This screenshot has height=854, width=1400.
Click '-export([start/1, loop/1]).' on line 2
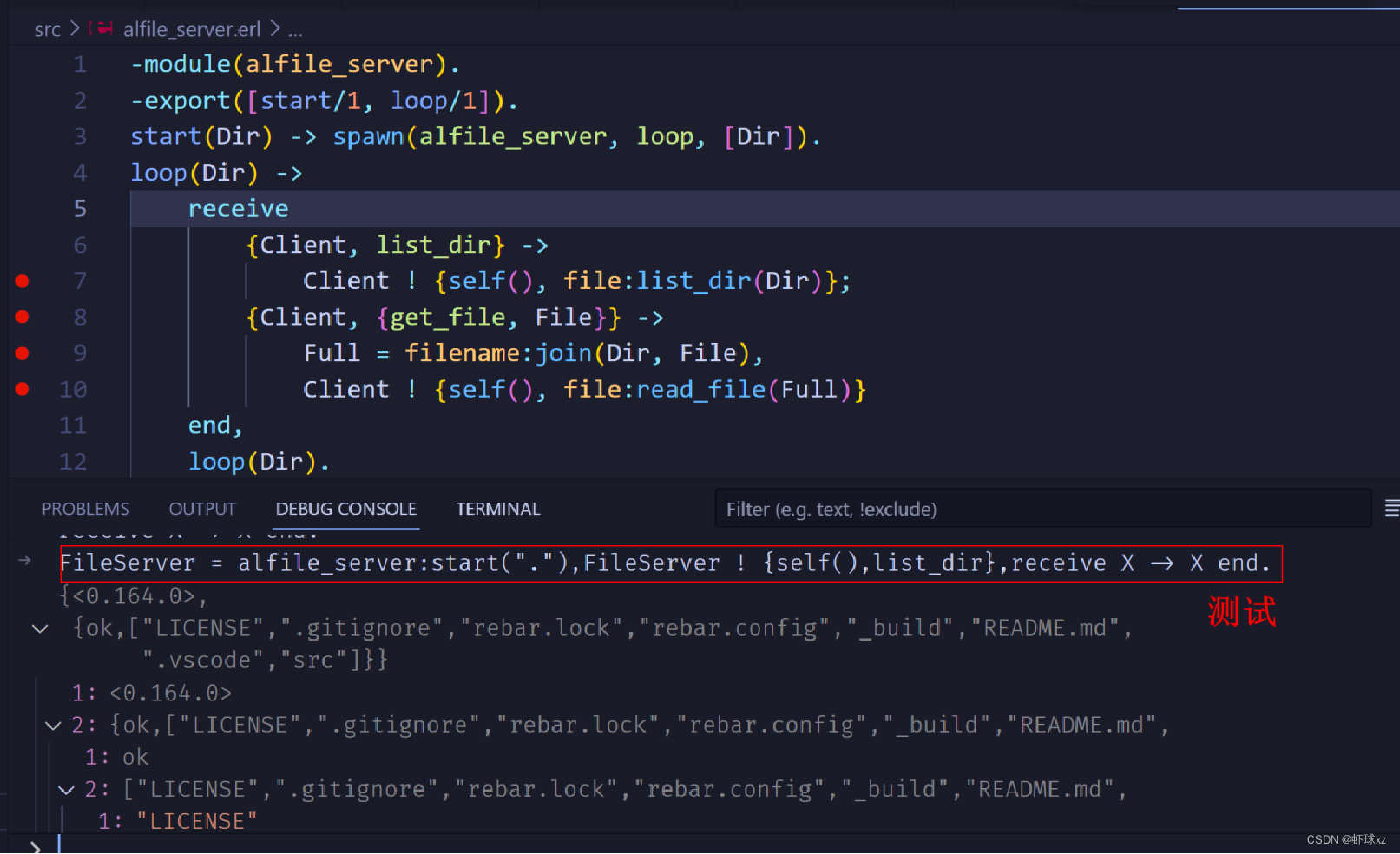[325, 102]
